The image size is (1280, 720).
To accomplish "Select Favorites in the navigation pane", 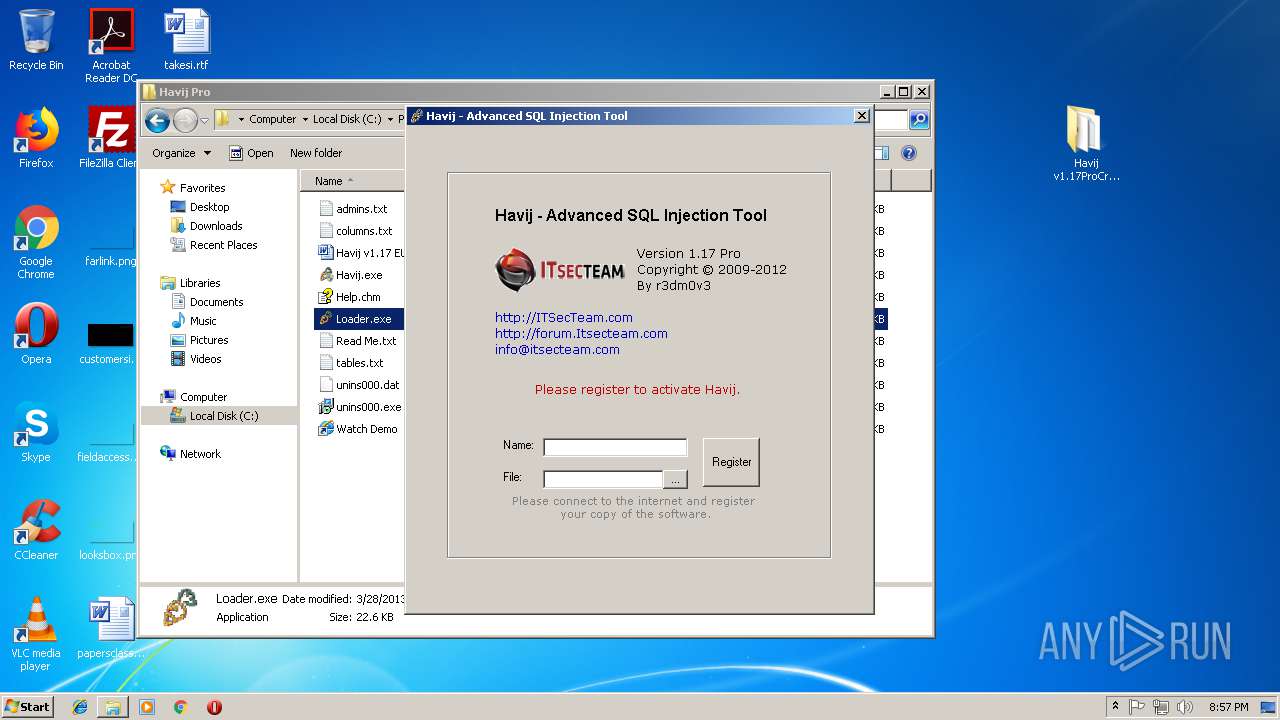I will [x=202, y=188].
